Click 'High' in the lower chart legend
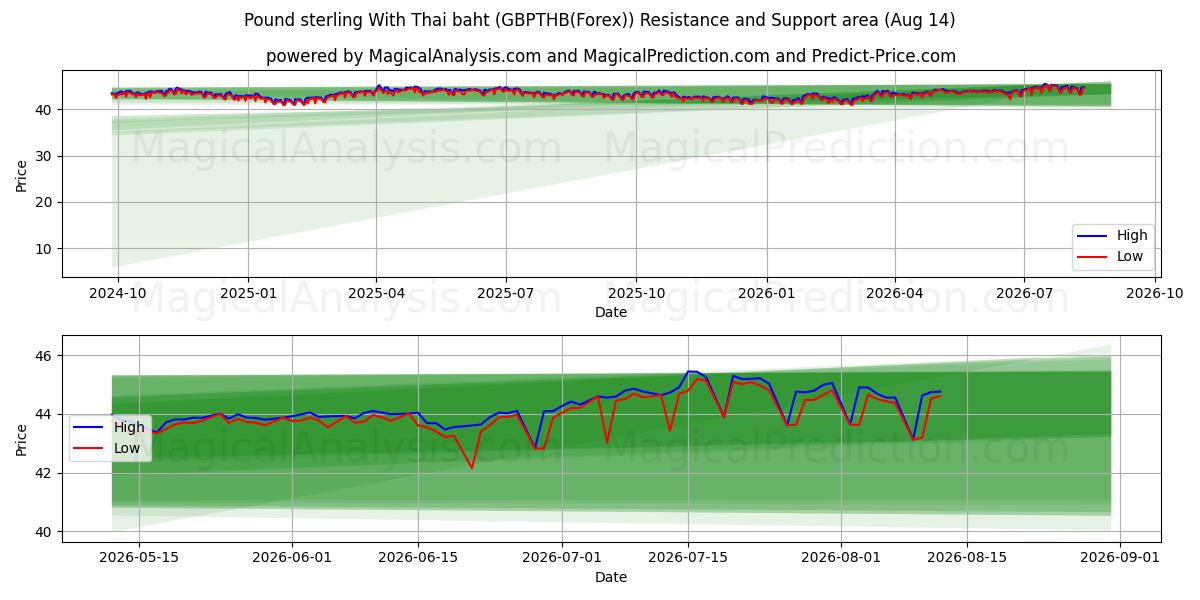Viewport: 1200px width, 600px height. point(129,427)
